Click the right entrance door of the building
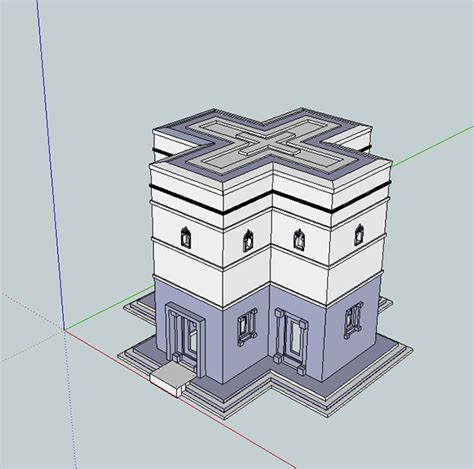Screen dimensions: 474x469 291,341
